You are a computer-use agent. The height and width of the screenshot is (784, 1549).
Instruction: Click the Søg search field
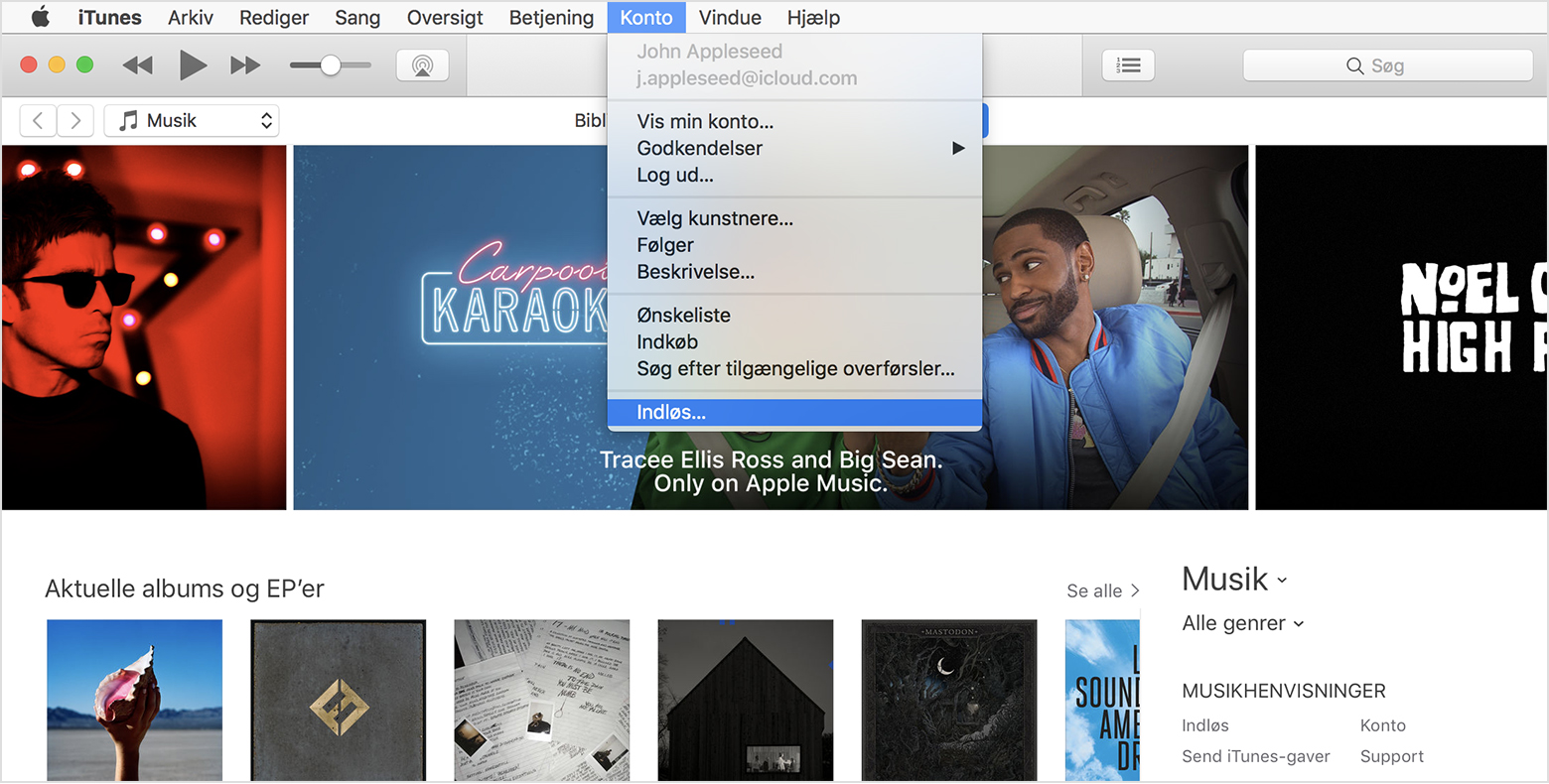[1387, 65]
